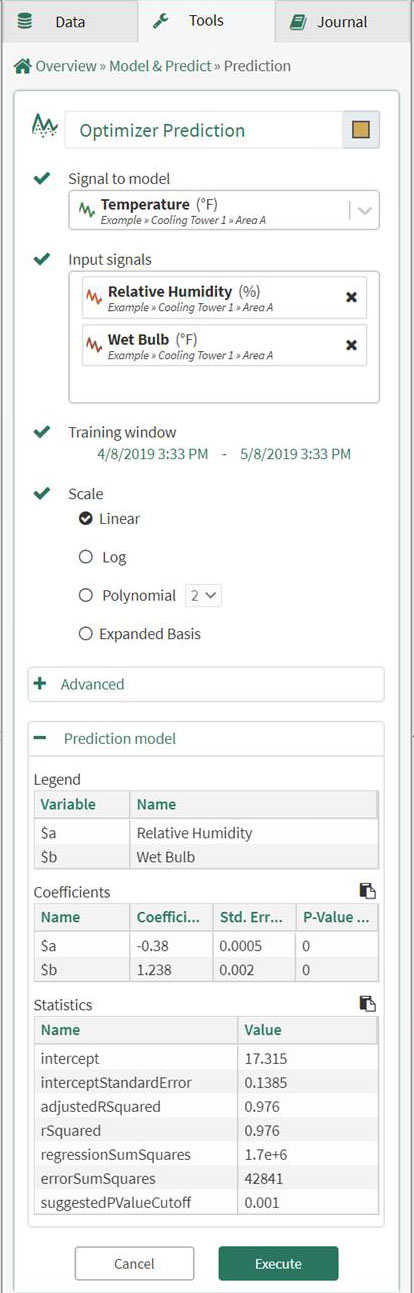Click the Relative Humidity signal icon
414x1293 pixels.
pyautogui.click(x=94, y=298)
